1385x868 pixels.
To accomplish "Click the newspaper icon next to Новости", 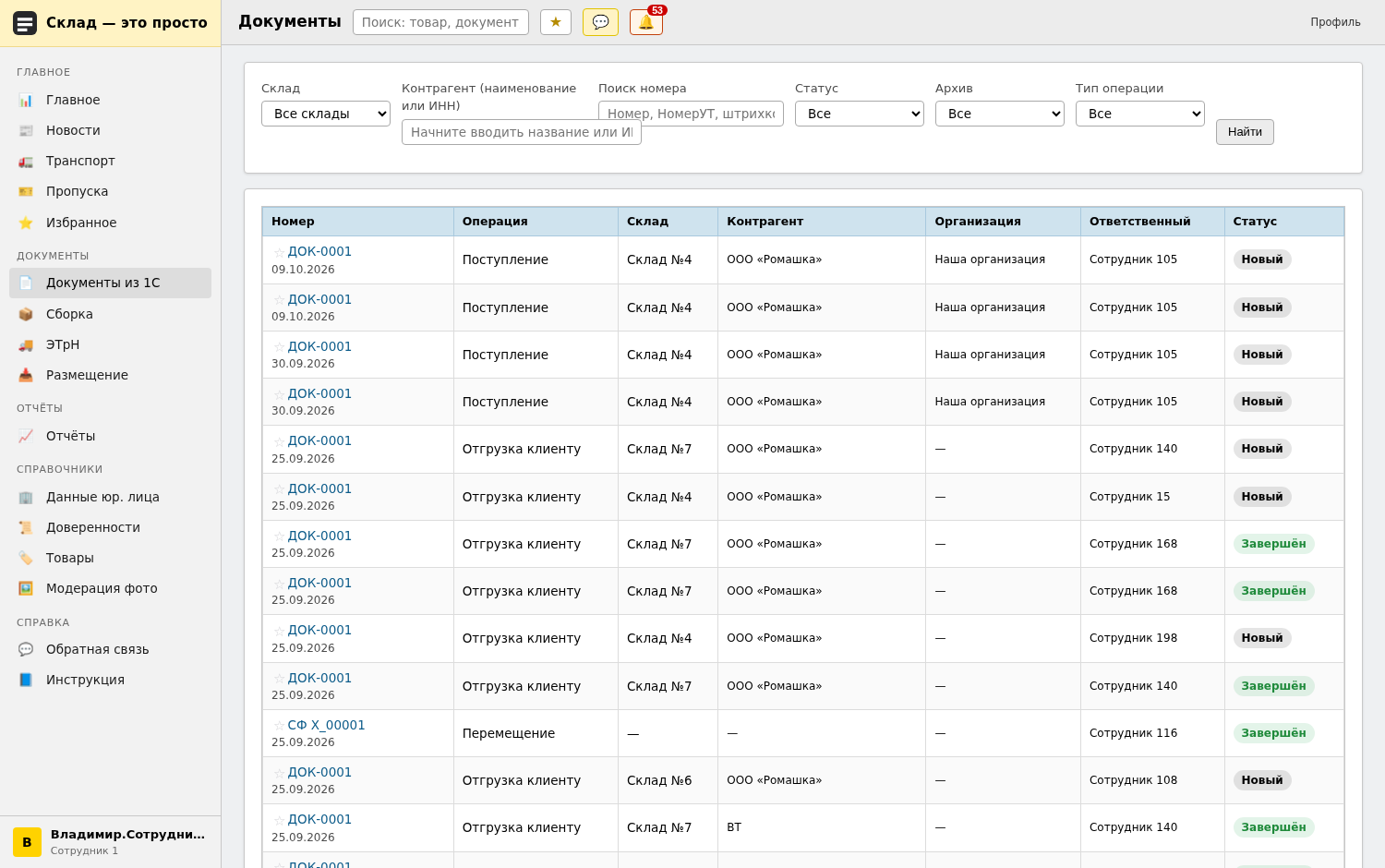I will click(x=26, y=130).
